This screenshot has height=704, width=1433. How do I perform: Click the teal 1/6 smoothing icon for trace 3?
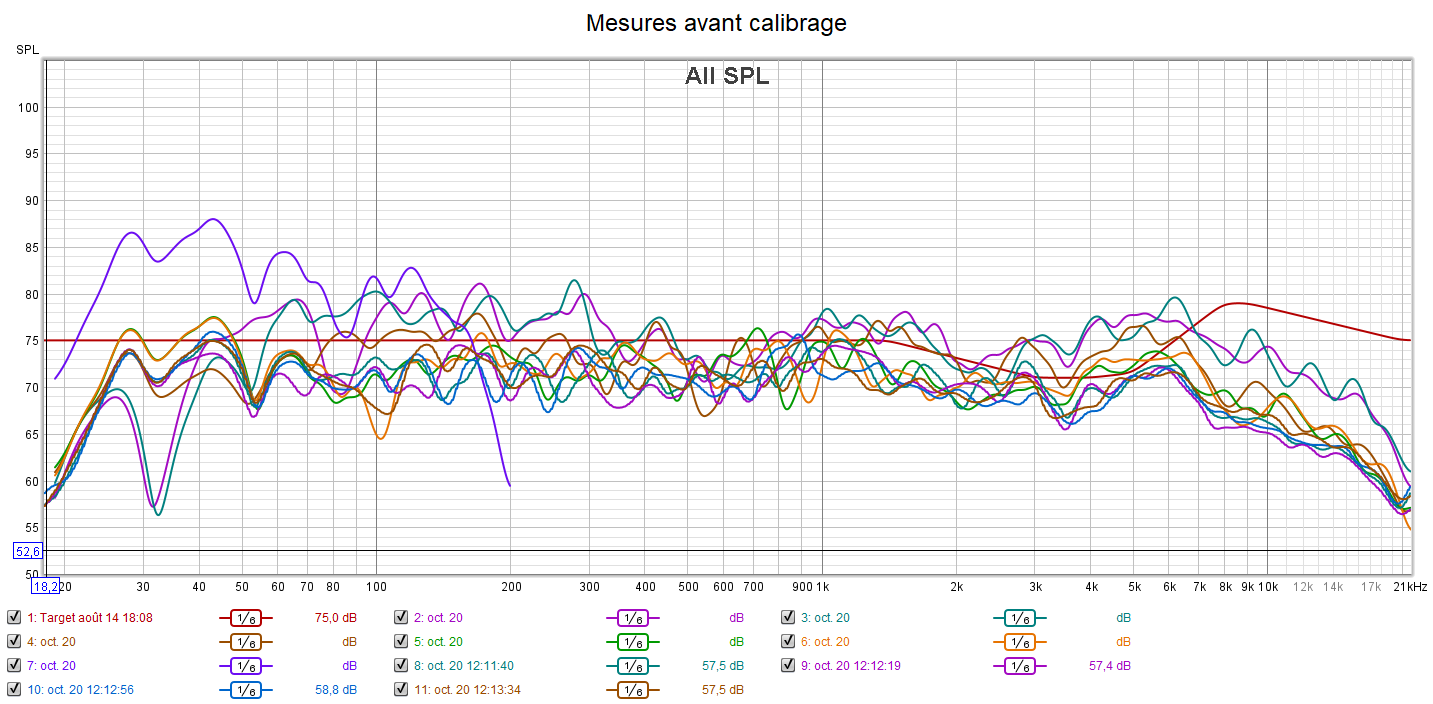1019,618
